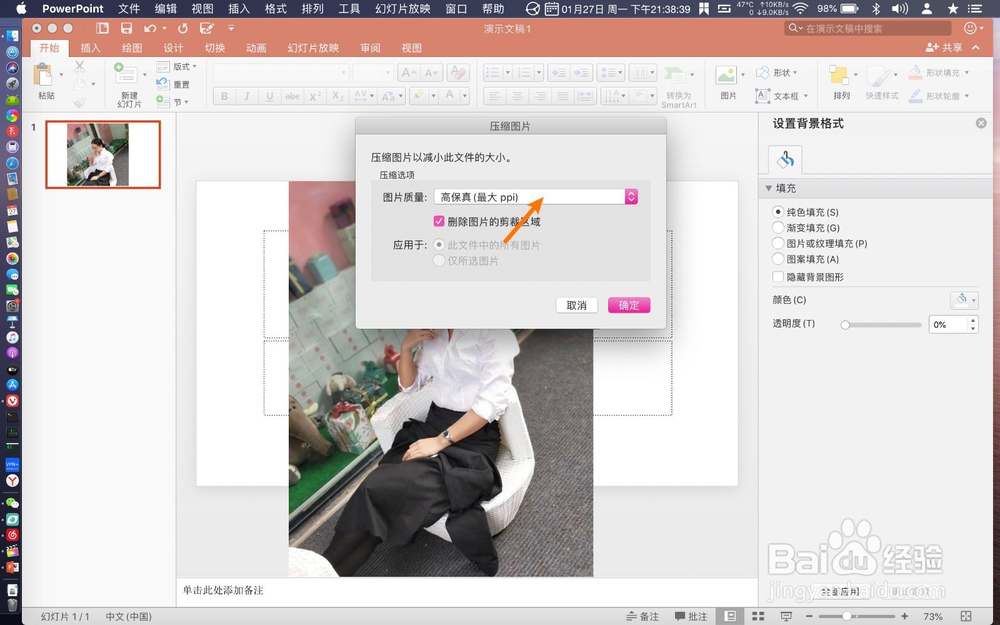Select slide 1 thumbnail in slide pane
This screenshot has height=625, width=1000.
click(102, 154)
